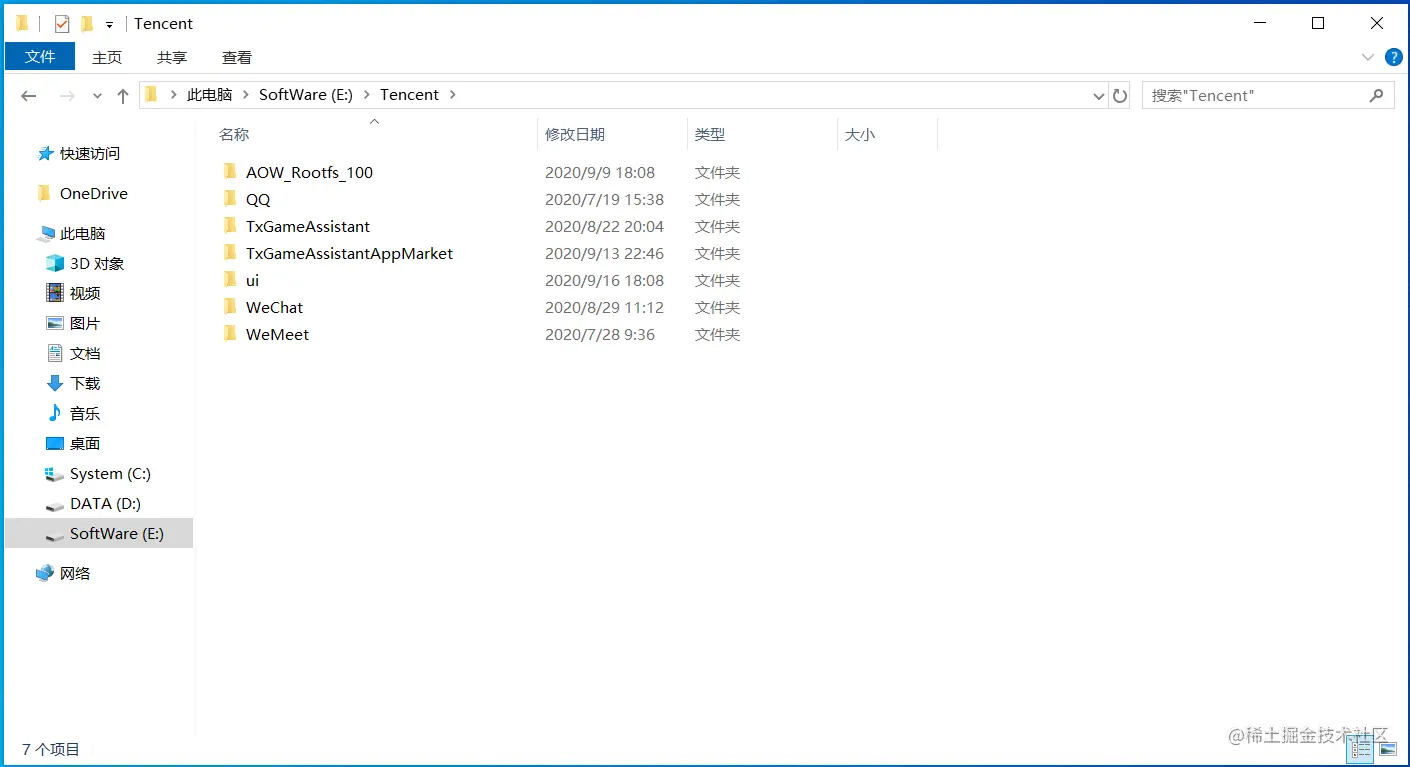
Task: Select 网络 in the navigation pane
Action: click(75, 573)
